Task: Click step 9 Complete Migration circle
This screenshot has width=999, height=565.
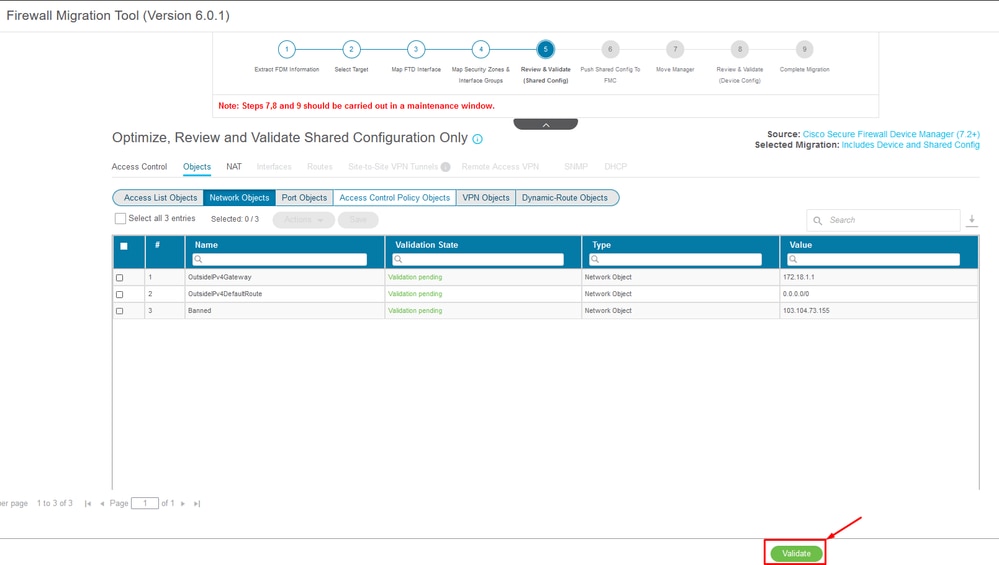Action: pyautogui.click(x=804, y=49)
